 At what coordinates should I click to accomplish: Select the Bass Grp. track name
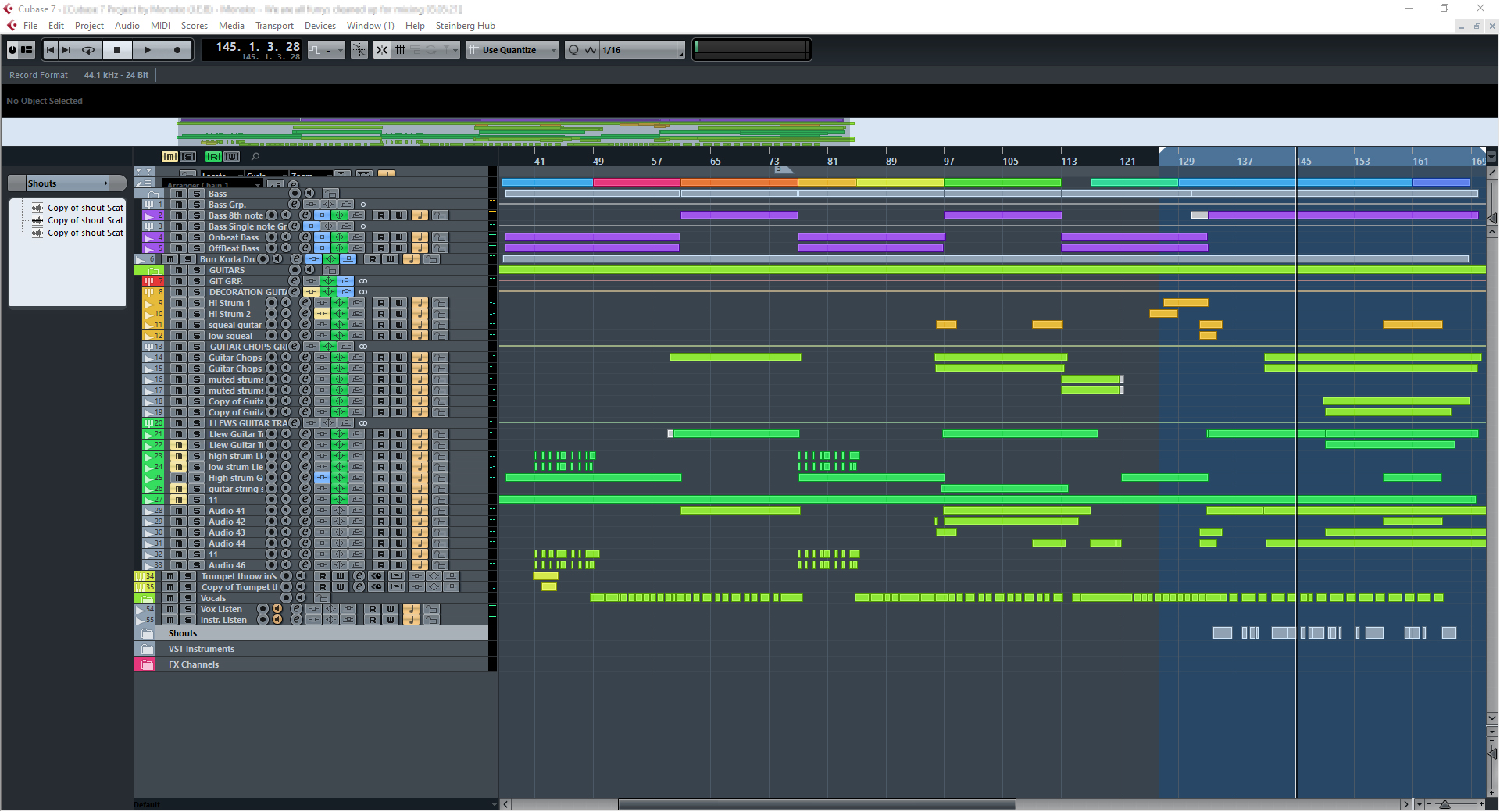pyautogui.click(x=227, y=205)
